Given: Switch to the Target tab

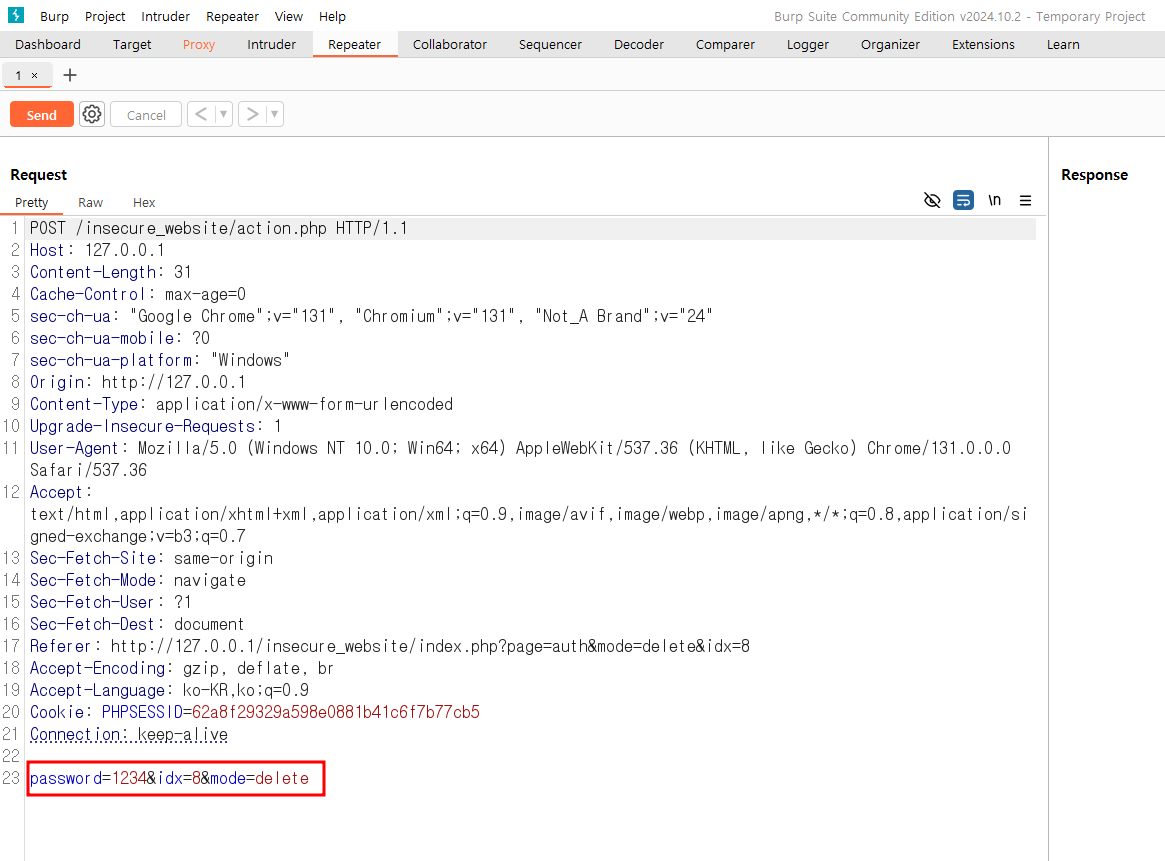Looking at the screenshot, I should [132, 45].
